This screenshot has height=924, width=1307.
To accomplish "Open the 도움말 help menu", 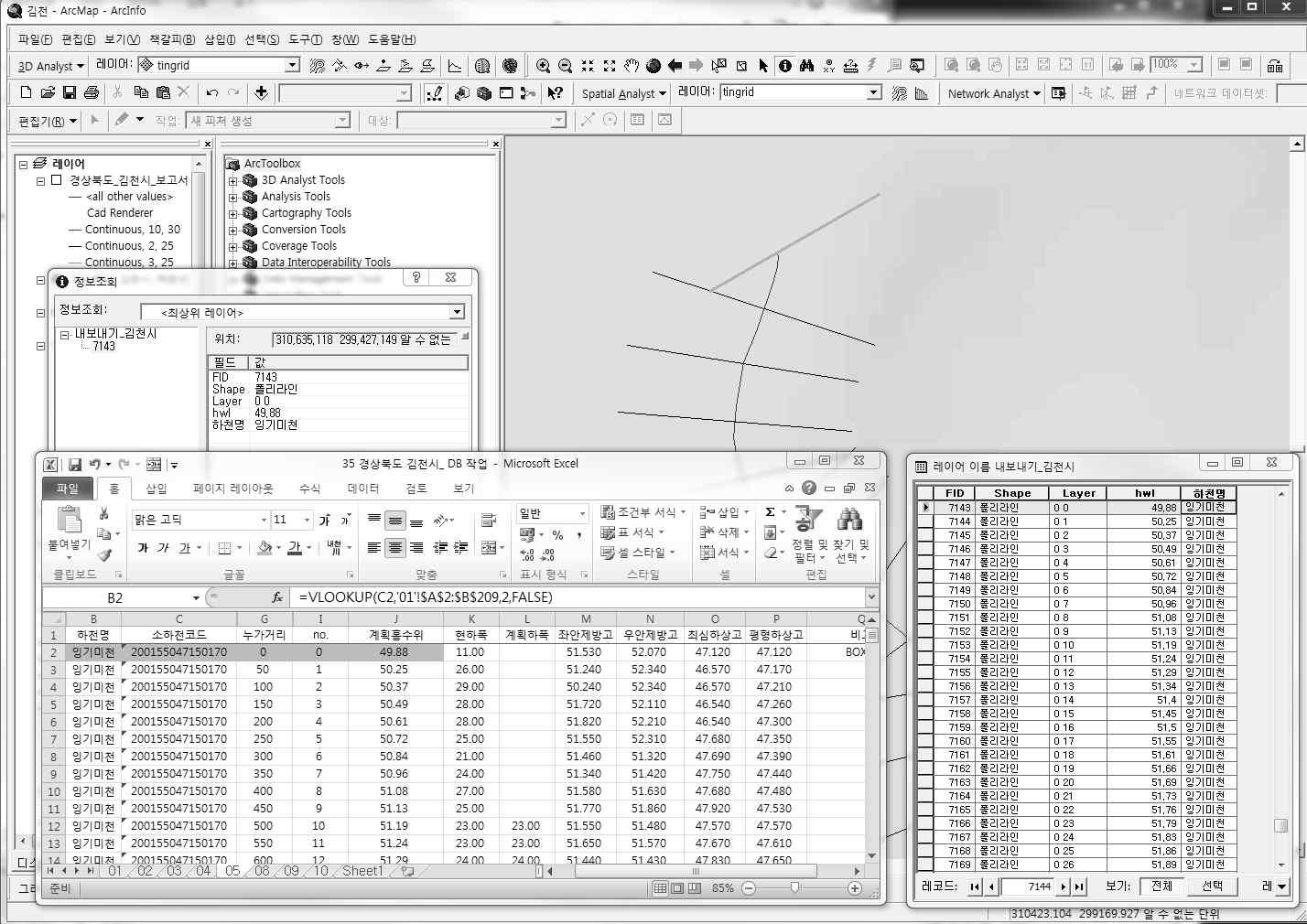I will click(392, 39).
